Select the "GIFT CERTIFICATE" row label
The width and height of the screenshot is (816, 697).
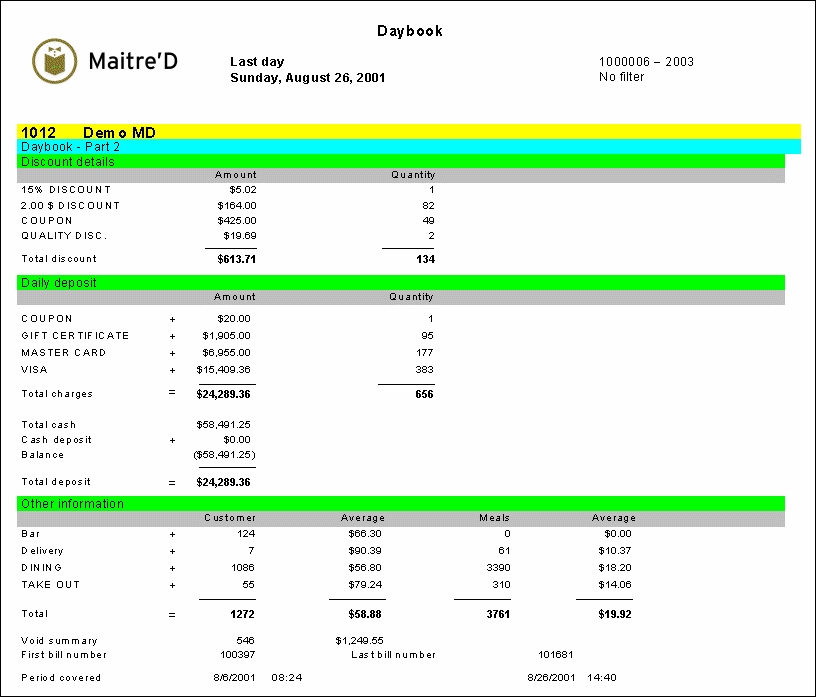pyautogui.click(x=75, y=336)
